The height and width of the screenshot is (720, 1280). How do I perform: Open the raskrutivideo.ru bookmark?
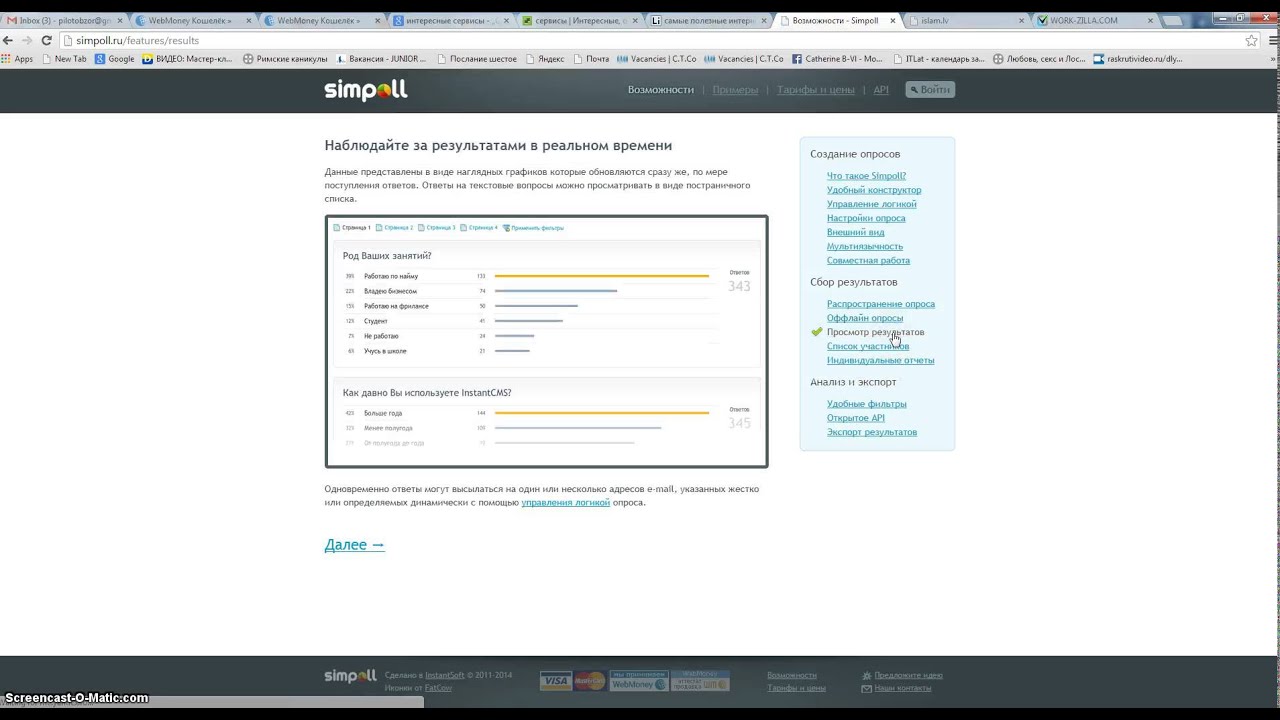pos(1137,59)
